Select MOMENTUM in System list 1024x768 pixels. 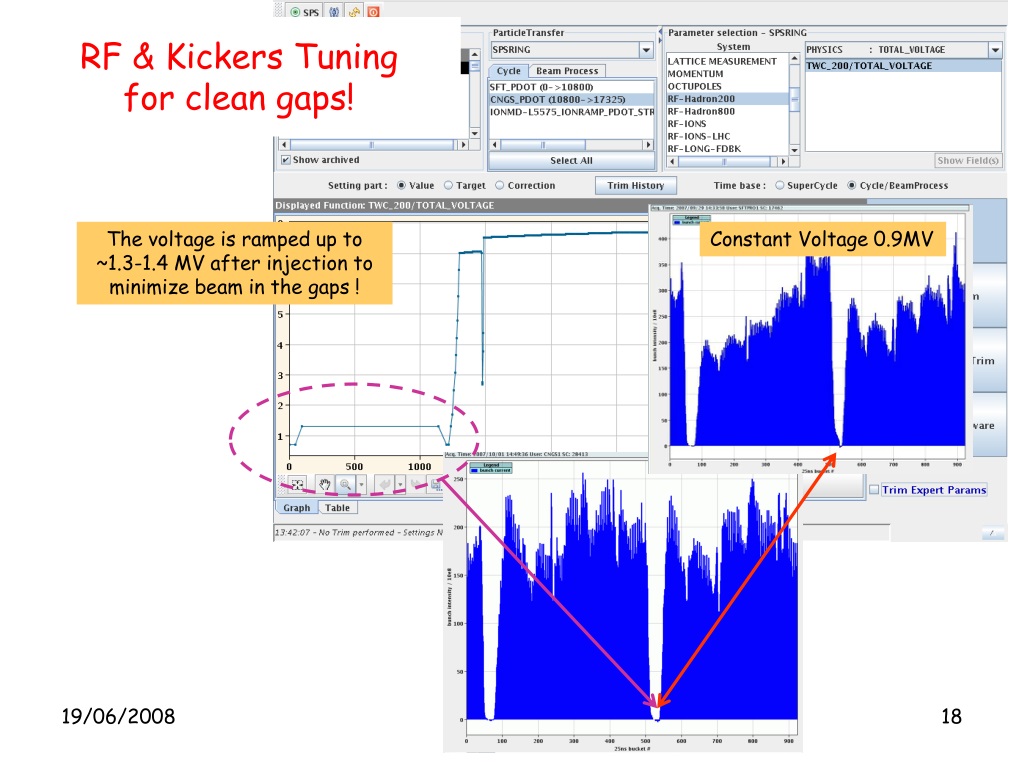(x=727, y=74)
